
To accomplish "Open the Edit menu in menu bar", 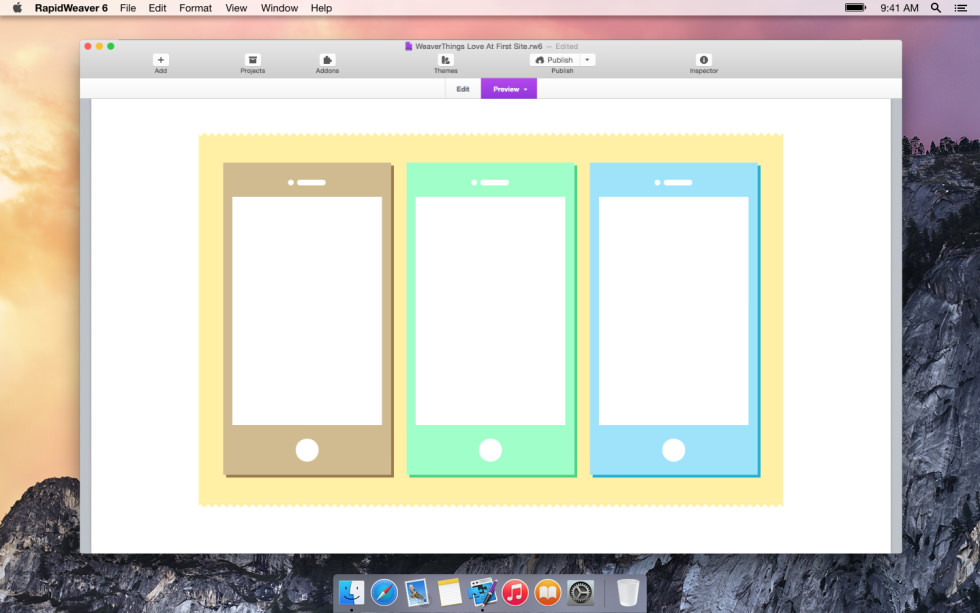I will 158,8.
